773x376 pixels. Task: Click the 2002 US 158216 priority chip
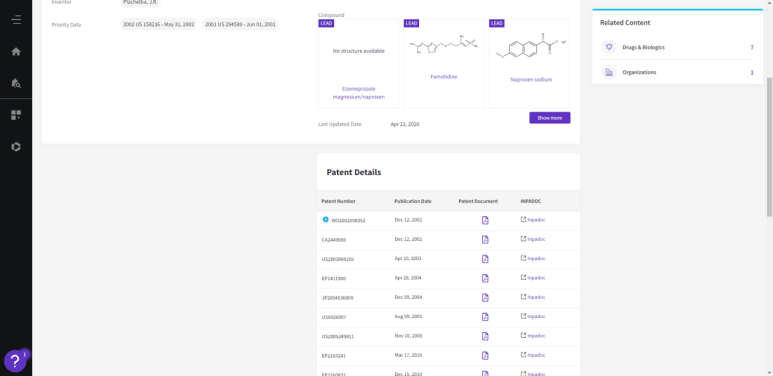(158, 24)
